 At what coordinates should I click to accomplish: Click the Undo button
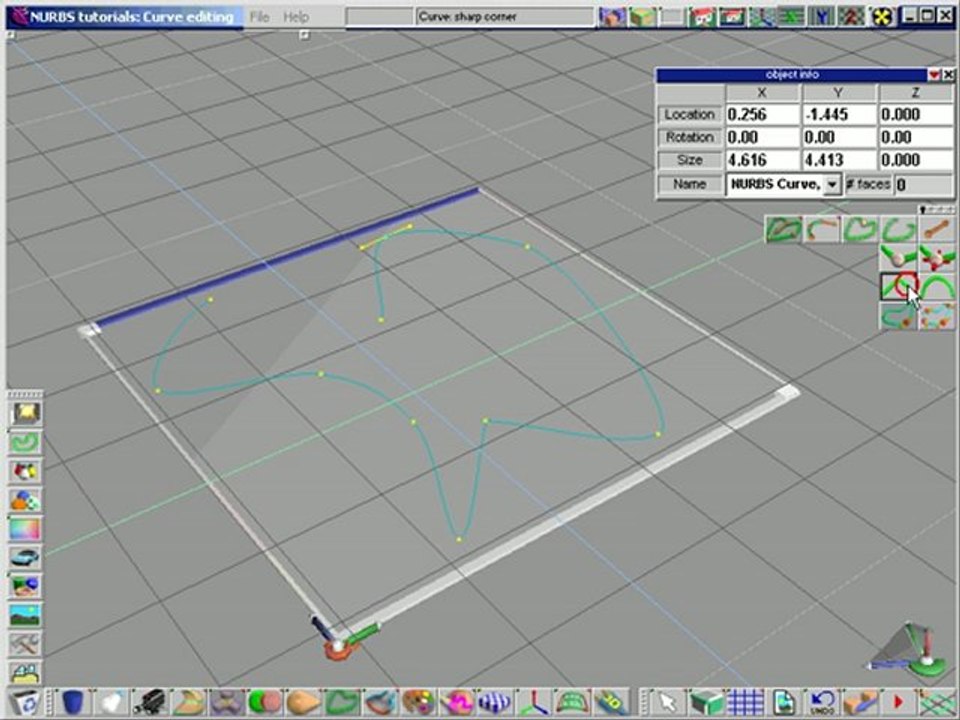coord(822,702)
